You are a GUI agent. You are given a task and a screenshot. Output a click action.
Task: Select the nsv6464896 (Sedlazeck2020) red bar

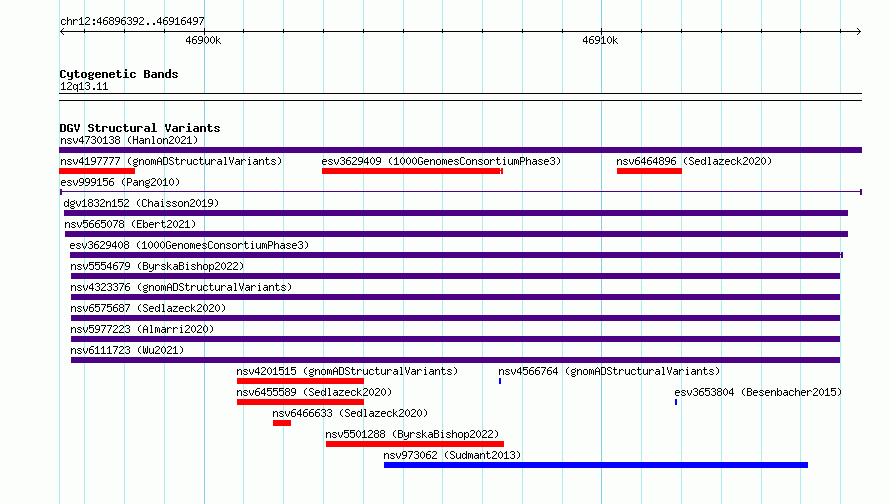click(649, 171)
